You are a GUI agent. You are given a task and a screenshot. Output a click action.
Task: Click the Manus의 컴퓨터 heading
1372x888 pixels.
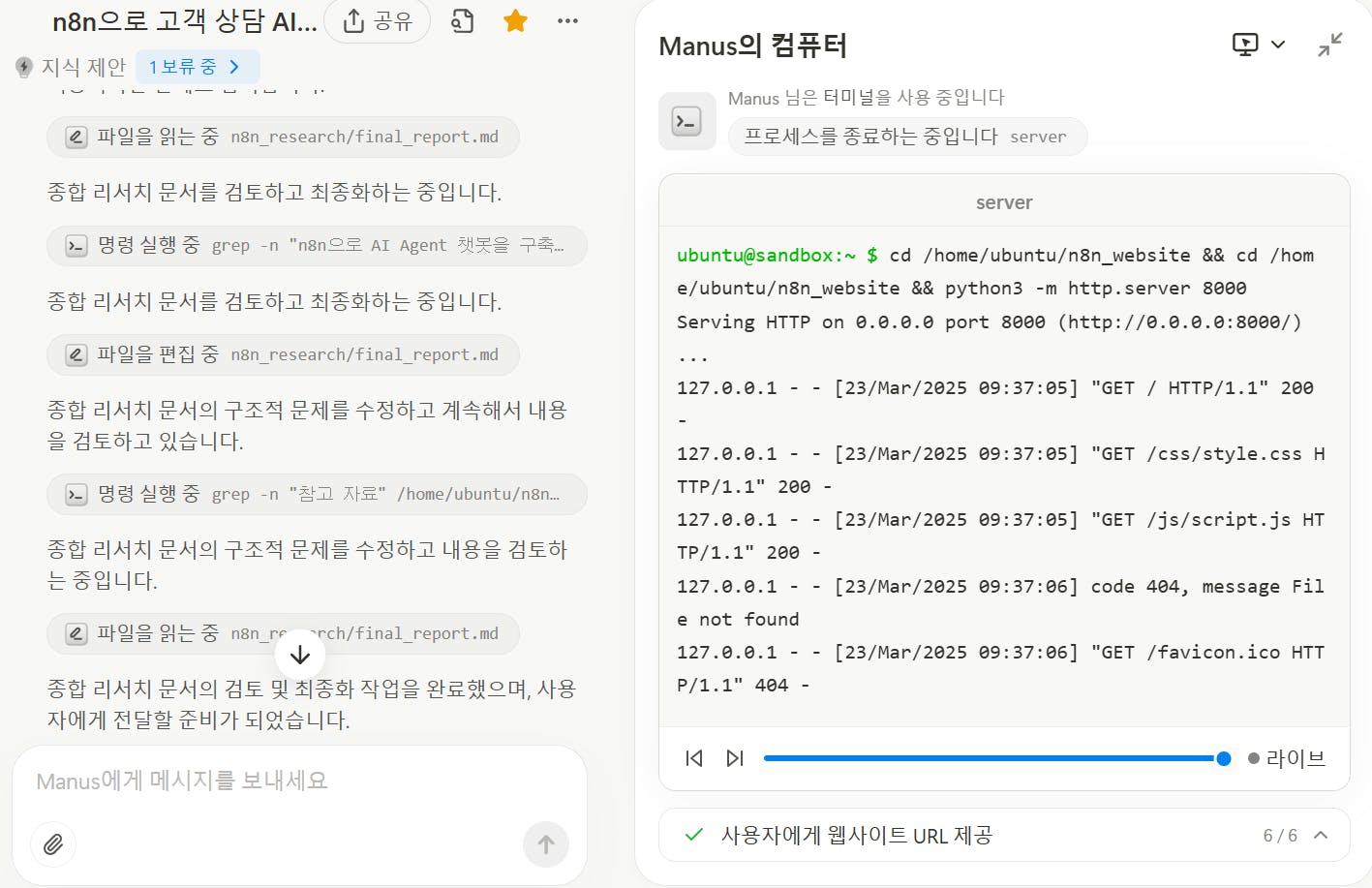pos(753,46)
